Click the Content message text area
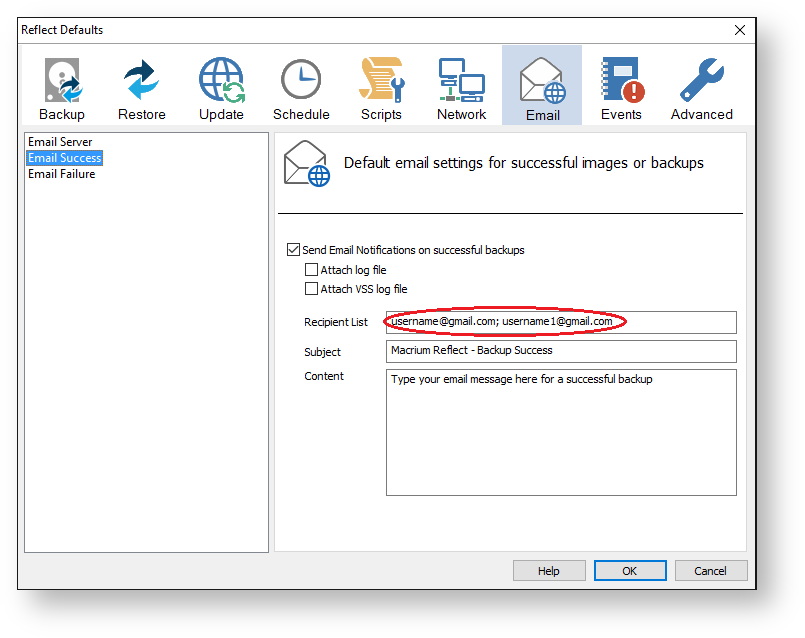This screenshot has width=805, height=638. point(561,432)
